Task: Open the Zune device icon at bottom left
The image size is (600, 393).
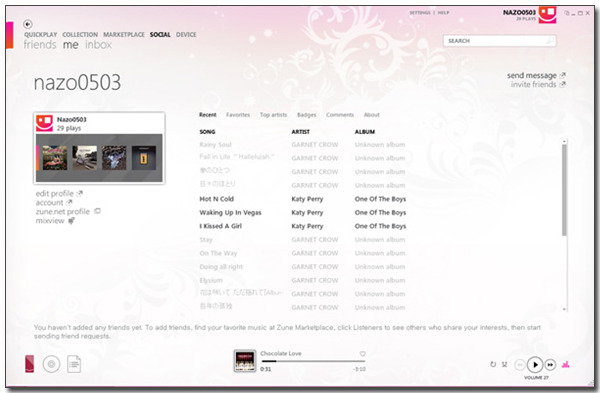Action: coord(29,364)
